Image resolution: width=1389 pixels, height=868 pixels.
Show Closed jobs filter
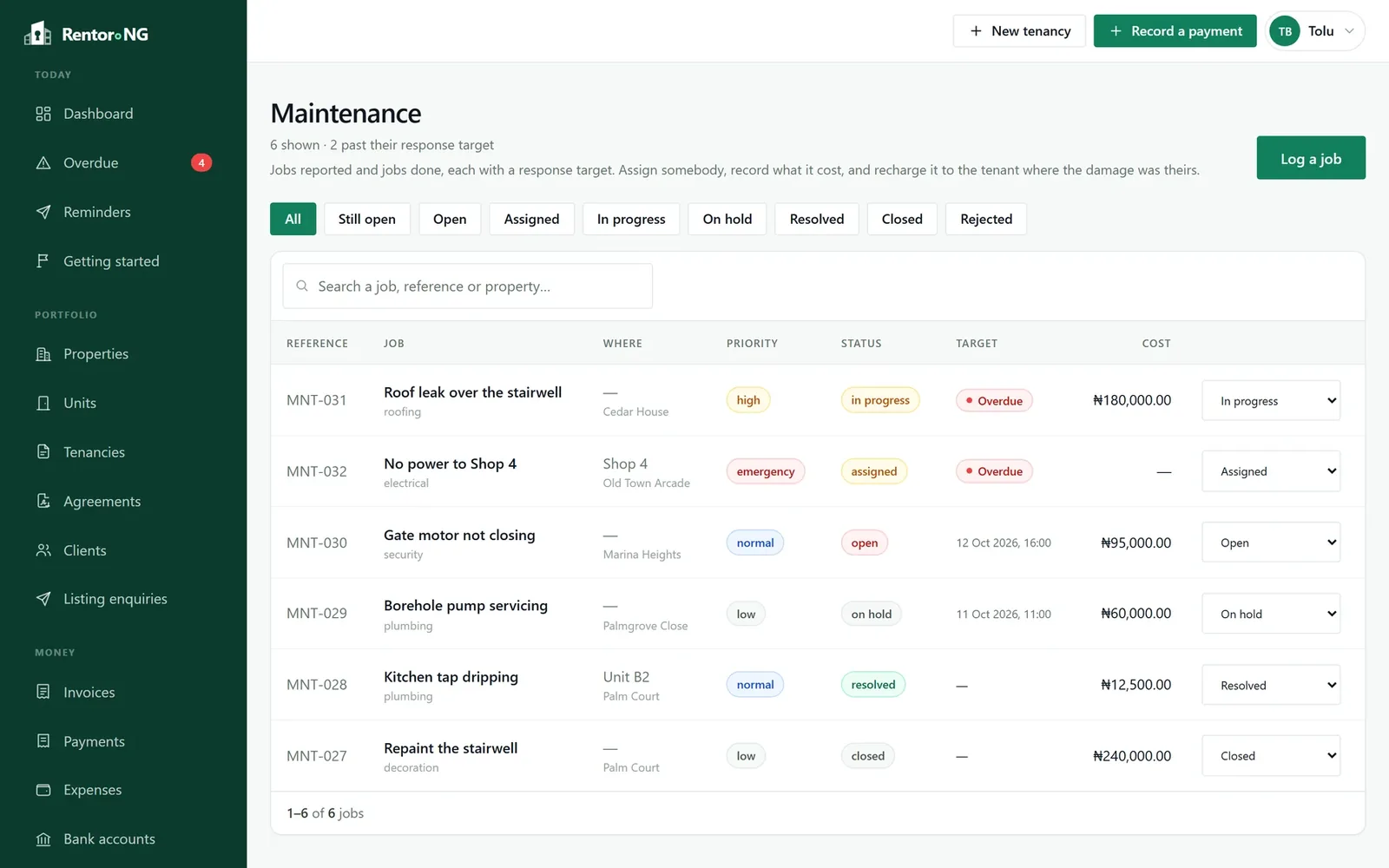[902, 219]
